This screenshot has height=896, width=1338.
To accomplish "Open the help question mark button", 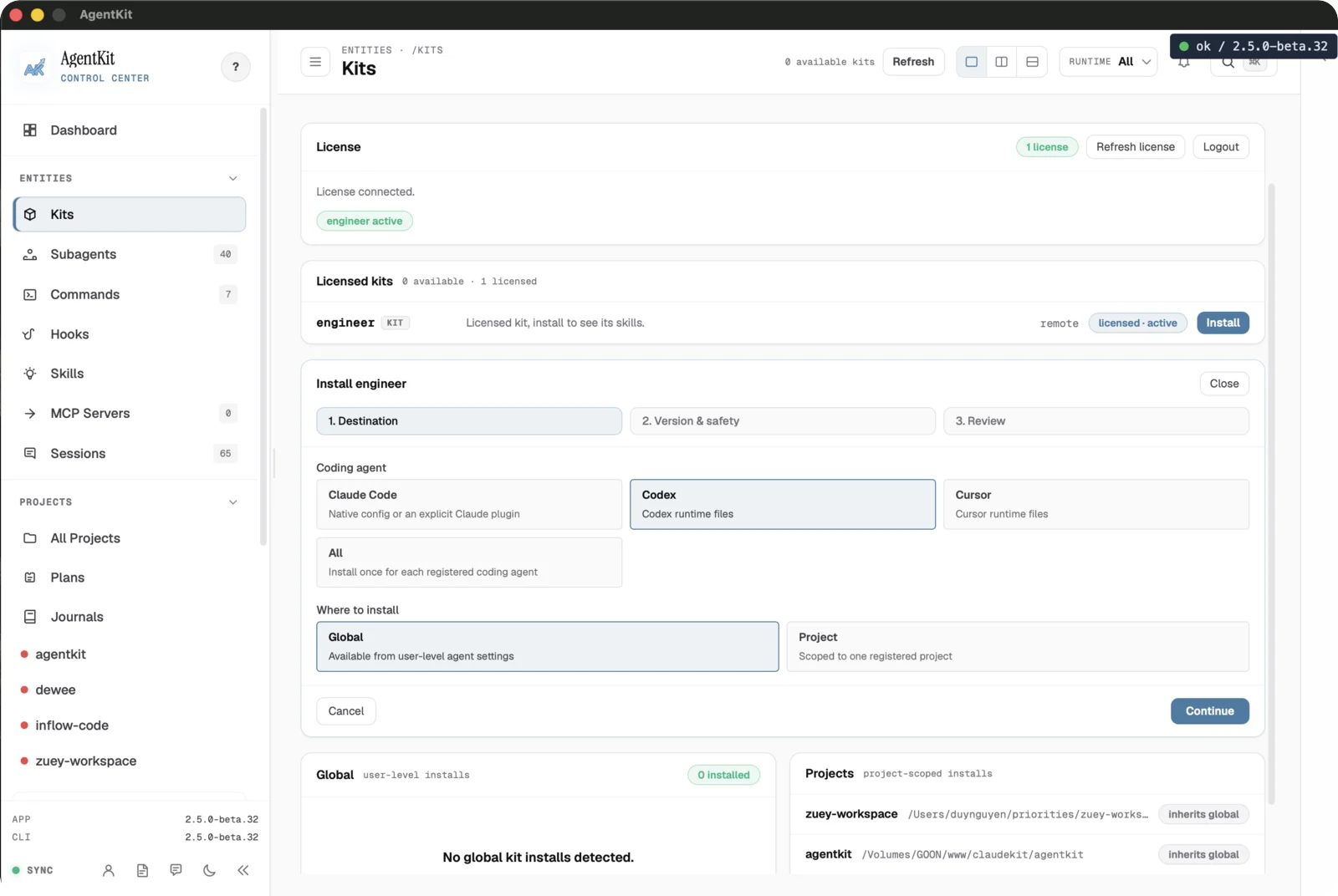I will pos(235,67).
